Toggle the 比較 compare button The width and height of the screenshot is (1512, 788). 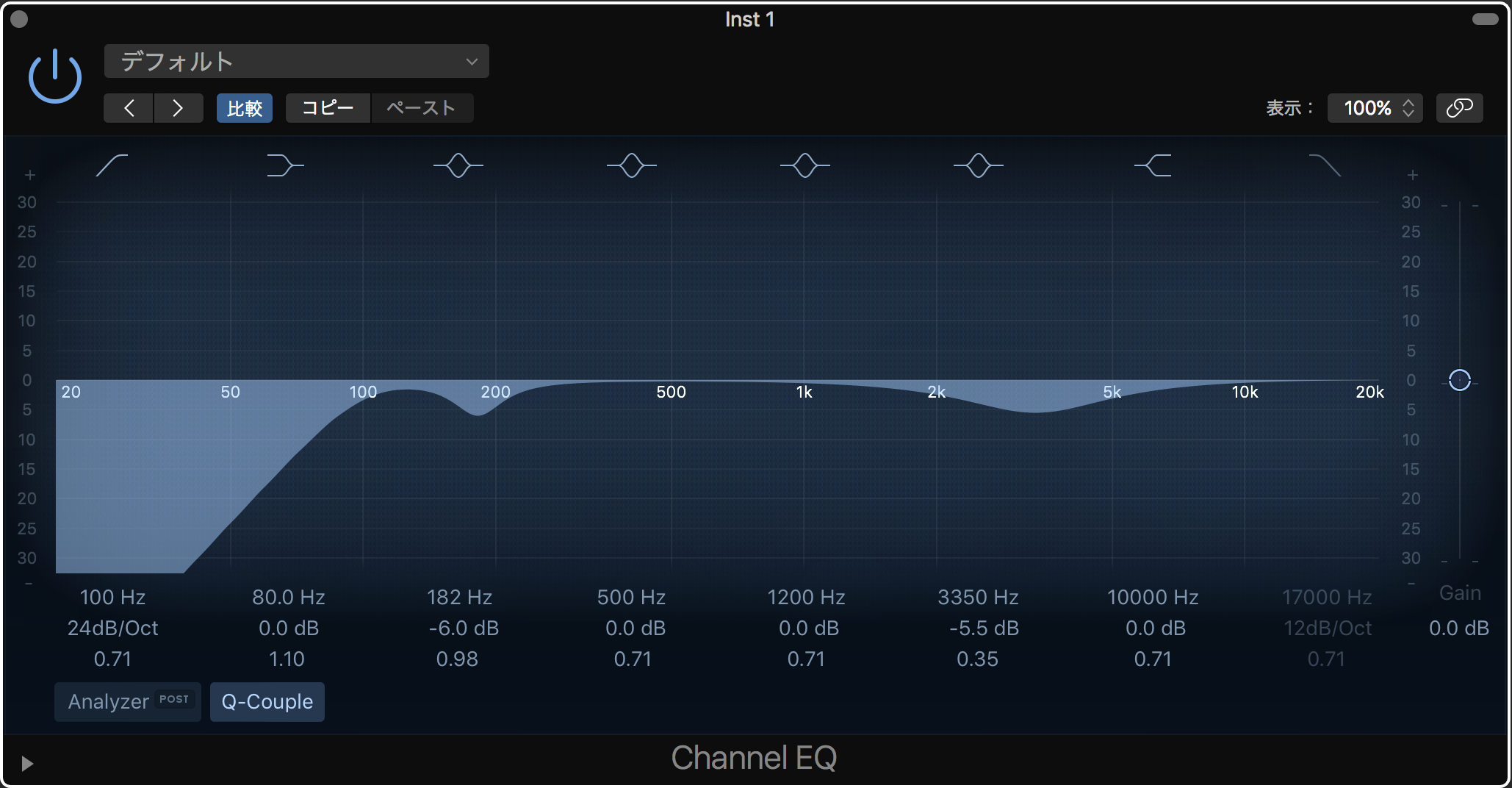coord(244,108)
